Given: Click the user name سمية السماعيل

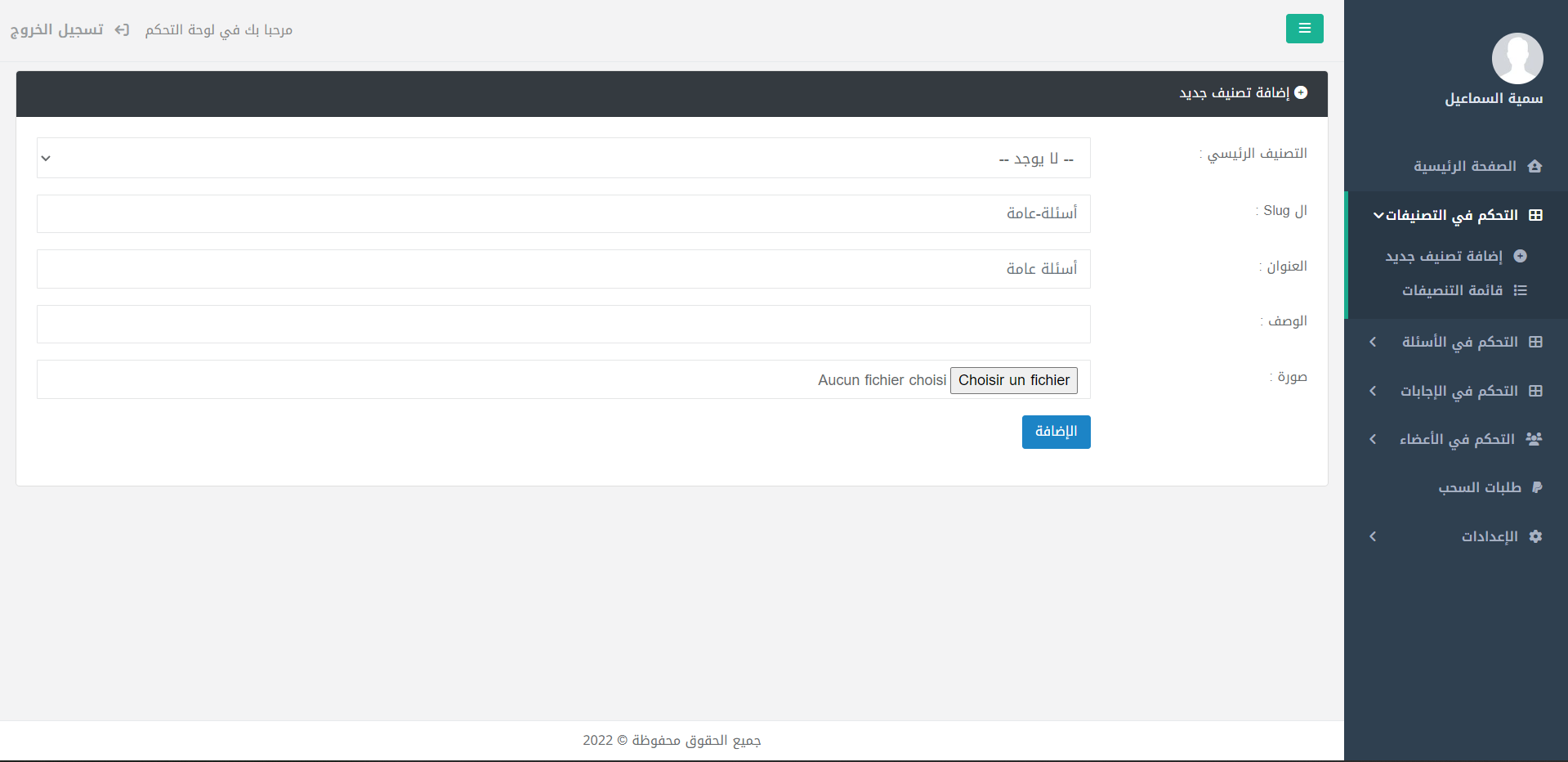Looking at the screenshot, I should tap(1494, 98).
